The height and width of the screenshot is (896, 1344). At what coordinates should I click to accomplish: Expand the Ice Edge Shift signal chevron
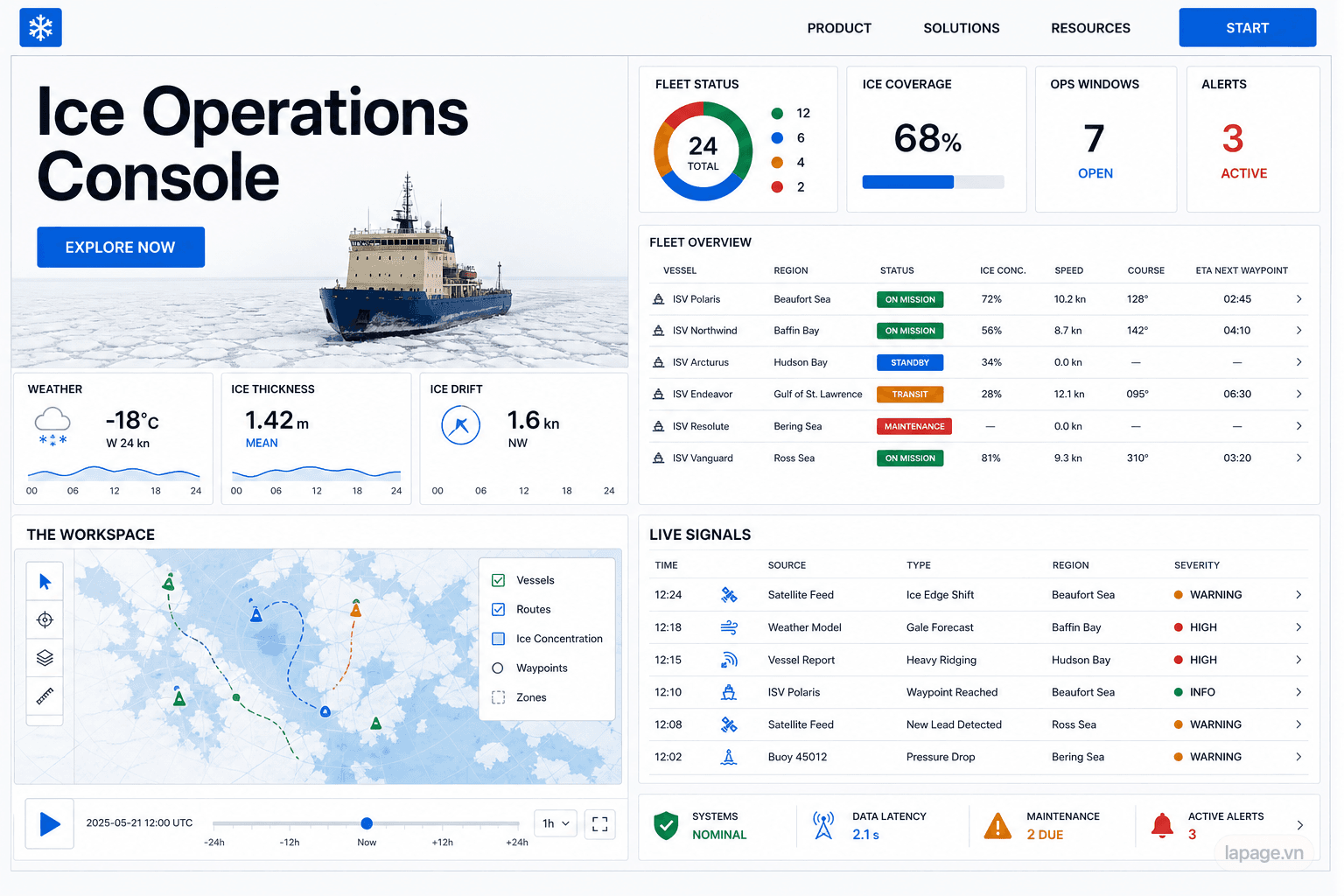1298,595
